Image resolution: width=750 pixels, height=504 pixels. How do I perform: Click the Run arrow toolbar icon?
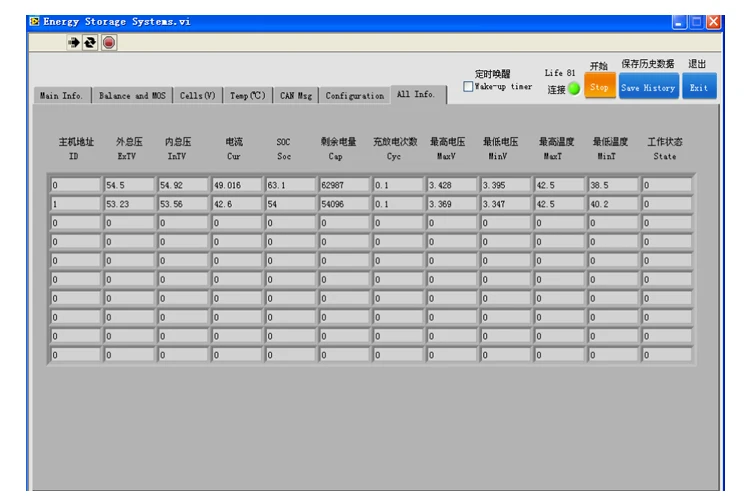coord(74,42)
